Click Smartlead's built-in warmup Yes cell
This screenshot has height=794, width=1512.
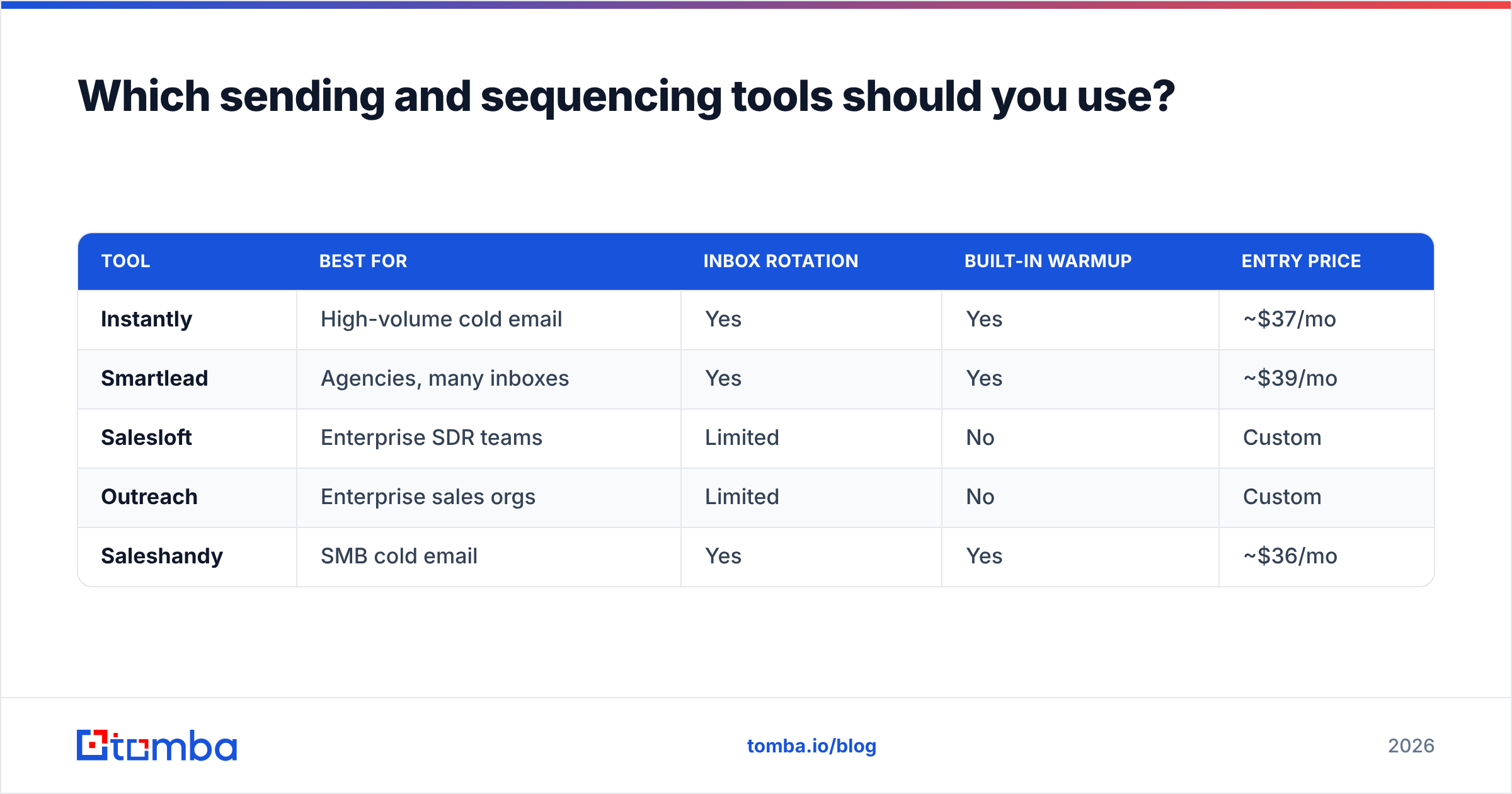[1080, 379]
